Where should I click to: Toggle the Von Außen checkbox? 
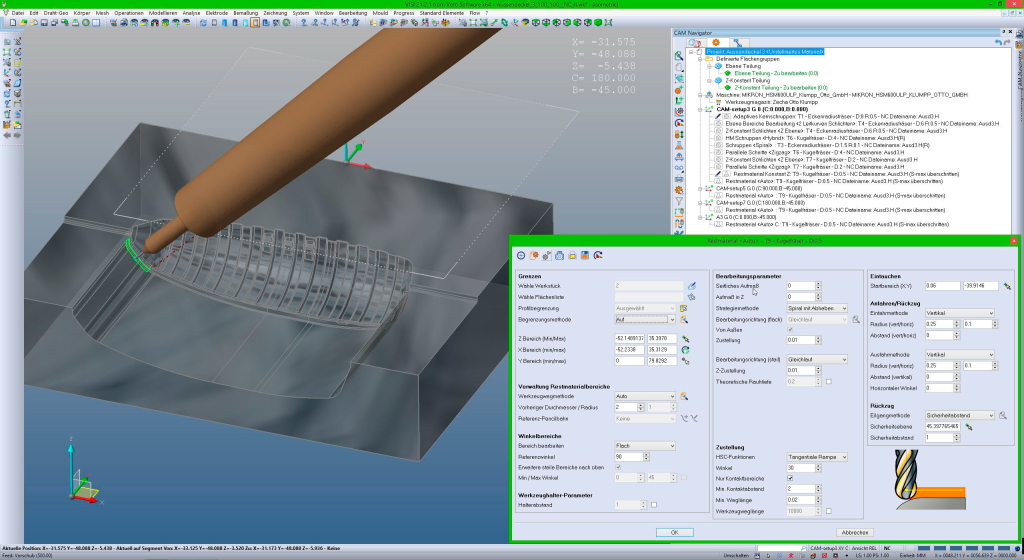pos(790,330)
